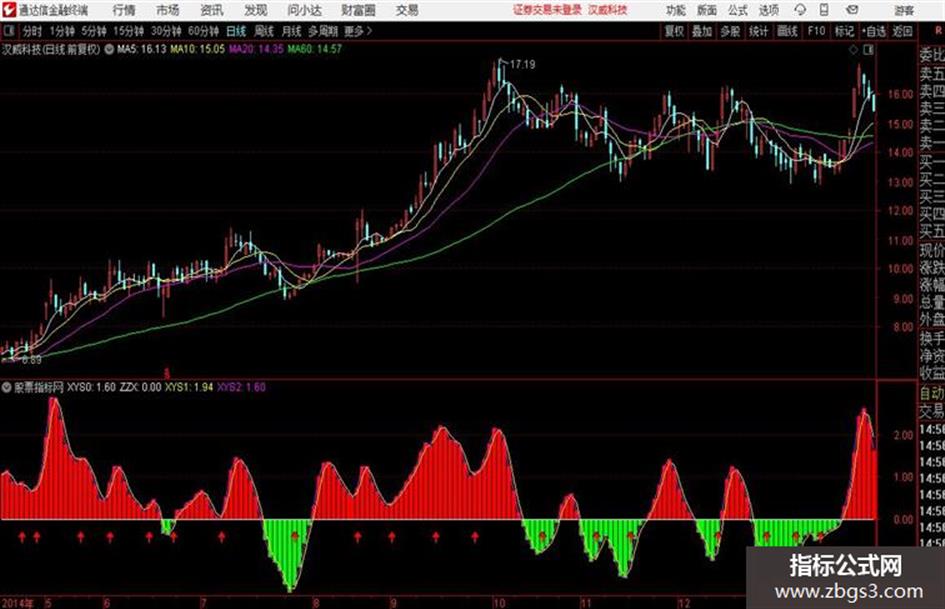The image size is (945, 609).
Task: Open the 功能 menu
Action: pyautogui.click(x=676, y=10)
